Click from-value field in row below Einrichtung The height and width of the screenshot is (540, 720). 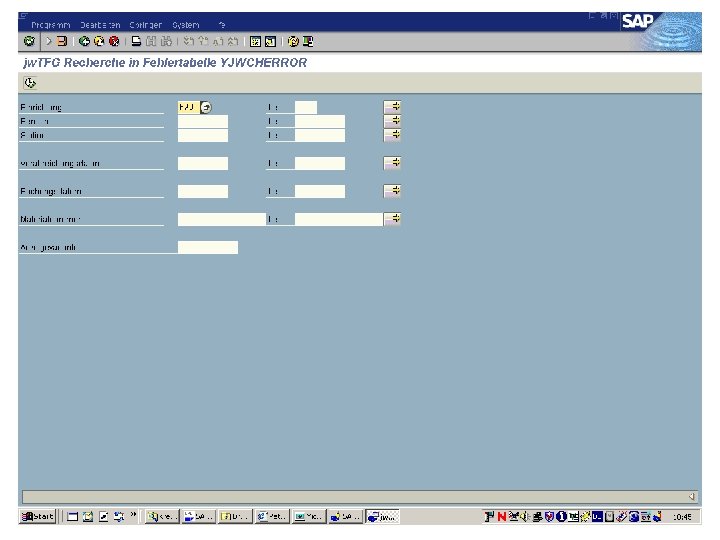[x=202, y=121]
